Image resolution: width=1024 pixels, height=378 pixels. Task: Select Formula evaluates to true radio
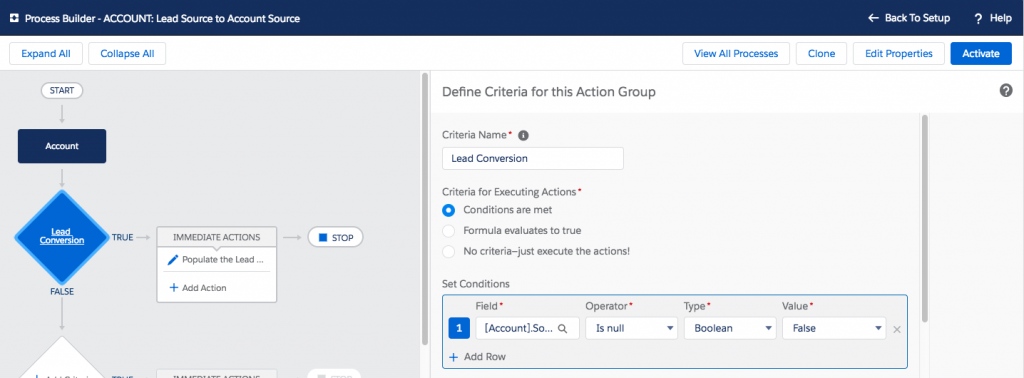448,230
